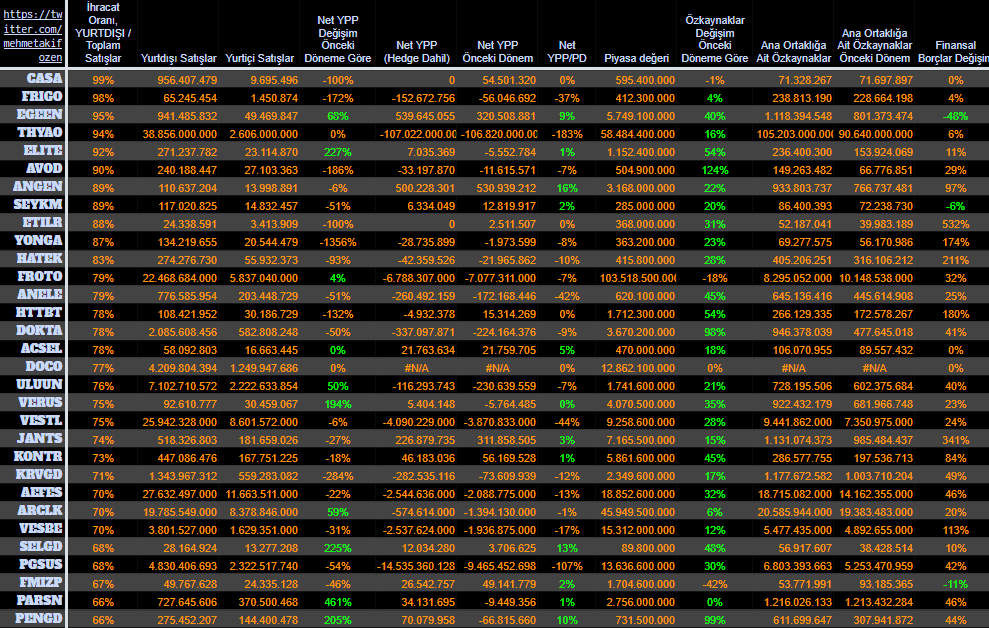Select the ANGEN ticker cell

(x=38, y=187)
